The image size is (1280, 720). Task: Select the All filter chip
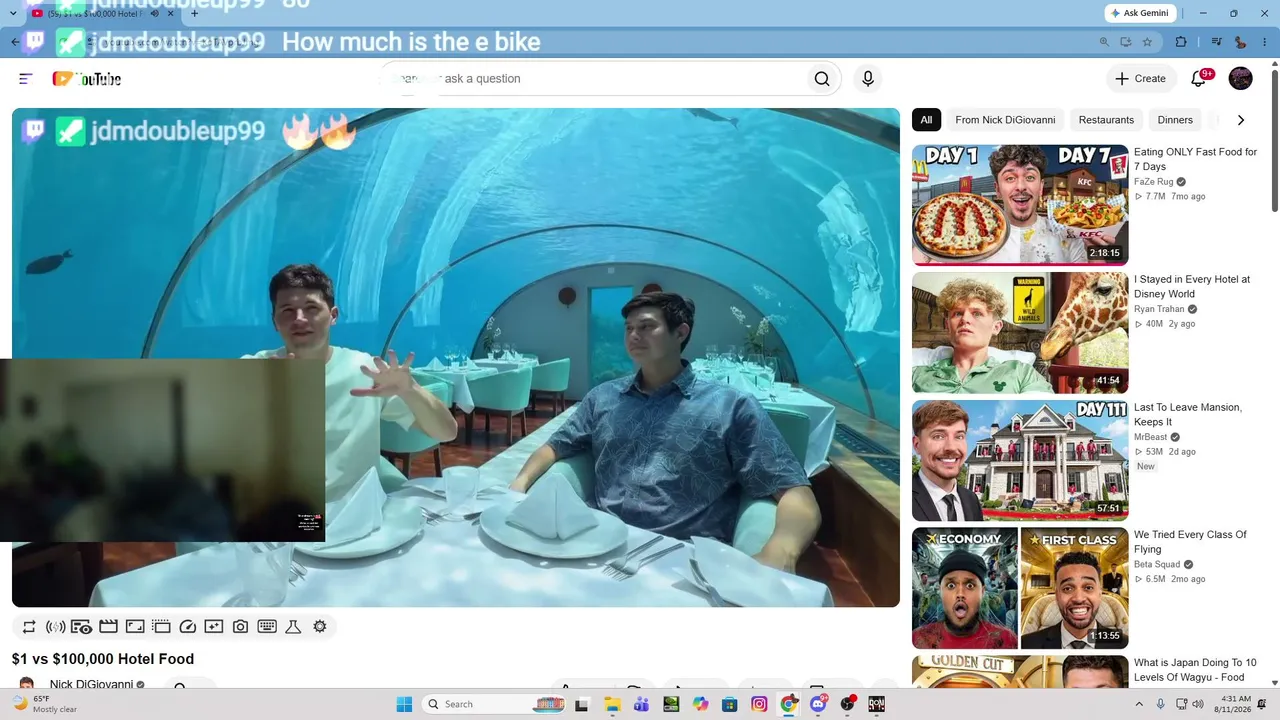pyautogui.click(x=926, y=120)
